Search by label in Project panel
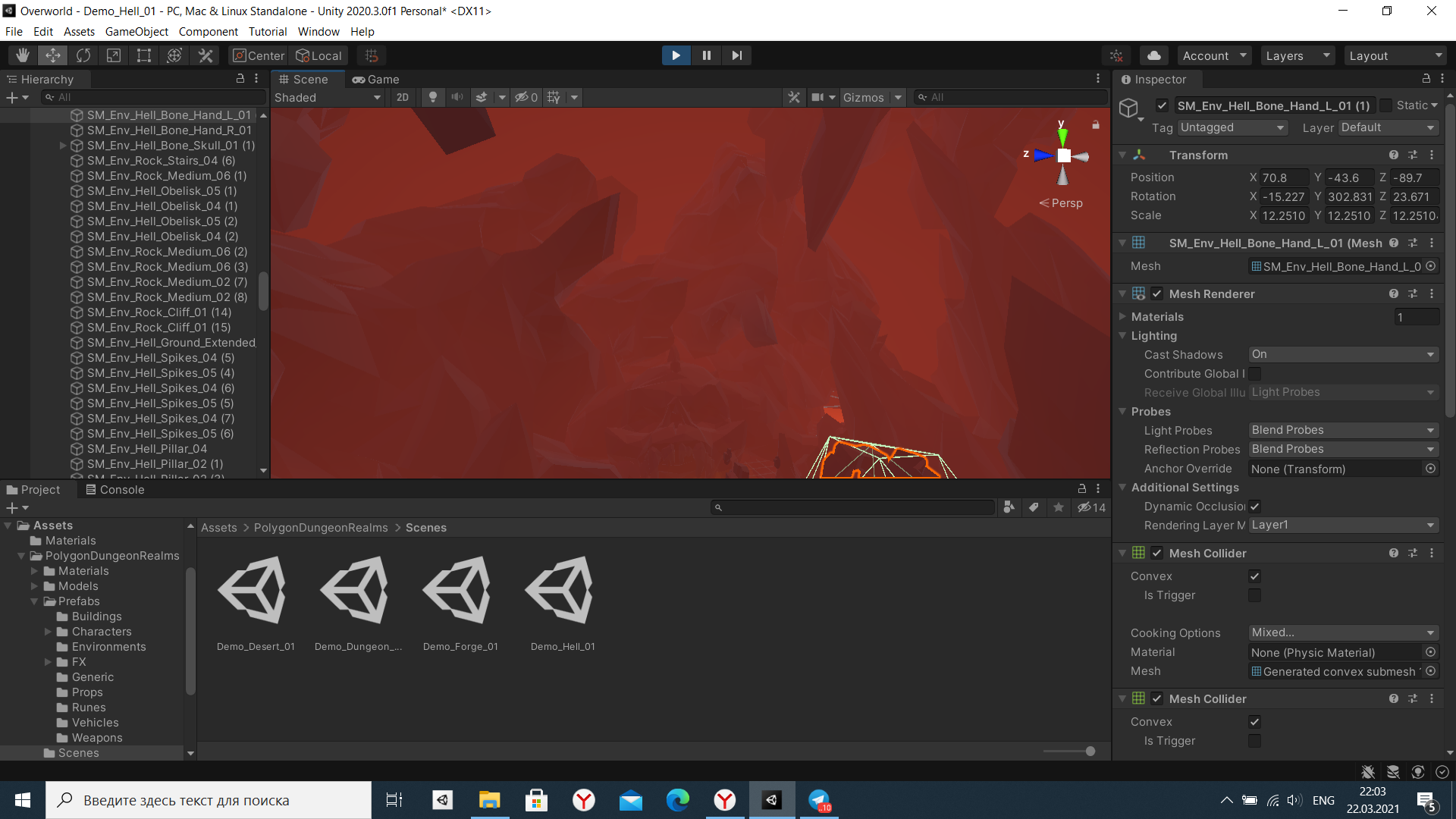Viewport: 1456px width, 819px height. (x=1034, y=507)
